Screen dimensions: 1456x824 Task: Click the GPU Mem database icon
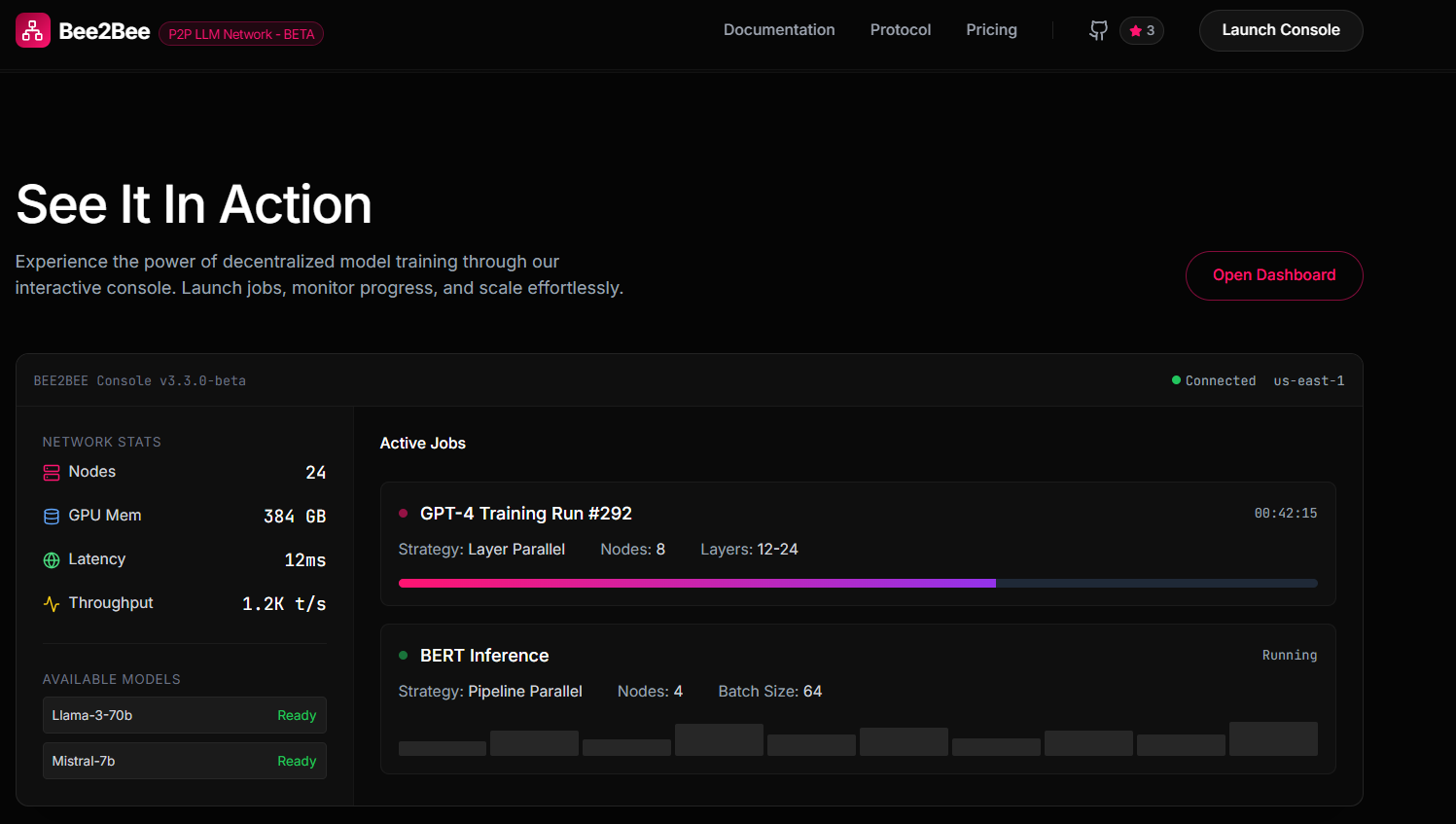click(x=52, y=516)
